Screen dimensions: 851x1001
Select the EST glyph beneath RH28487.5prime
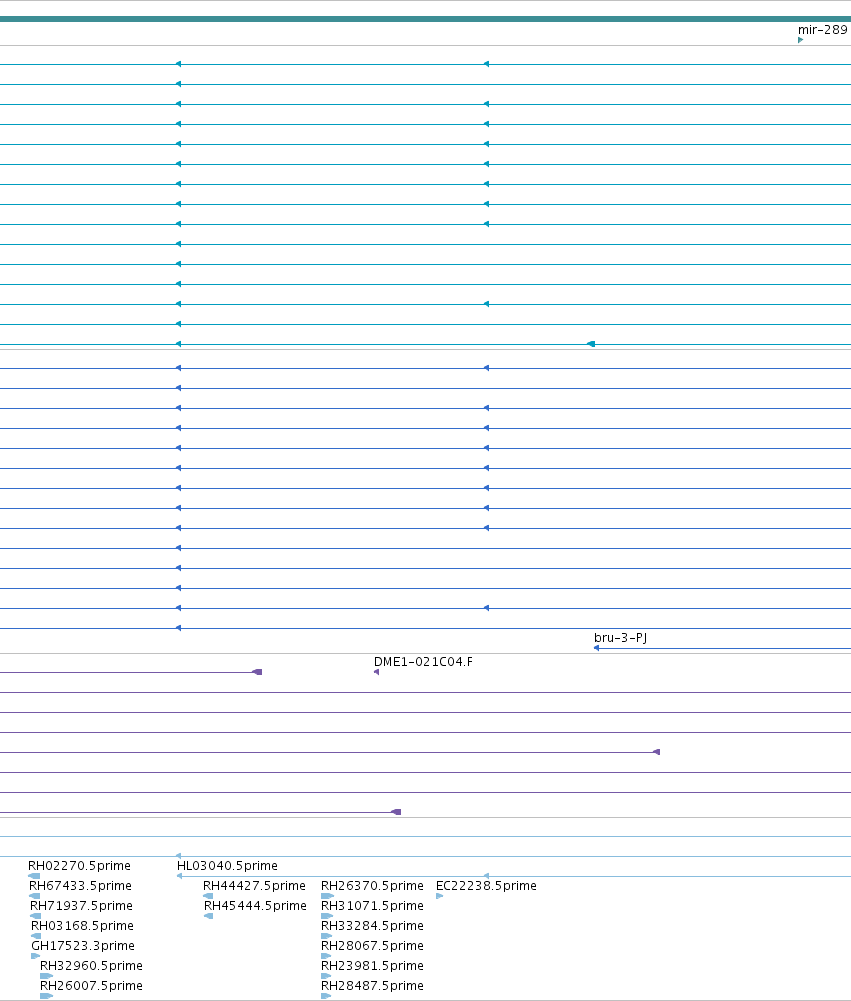tap(326, 996)
